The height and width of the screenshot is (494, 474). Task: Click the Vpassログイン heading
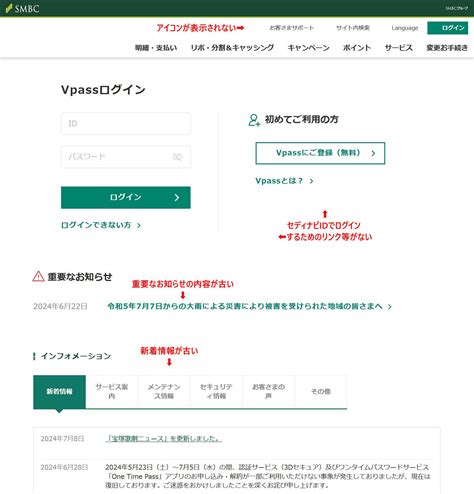point(103,90)
